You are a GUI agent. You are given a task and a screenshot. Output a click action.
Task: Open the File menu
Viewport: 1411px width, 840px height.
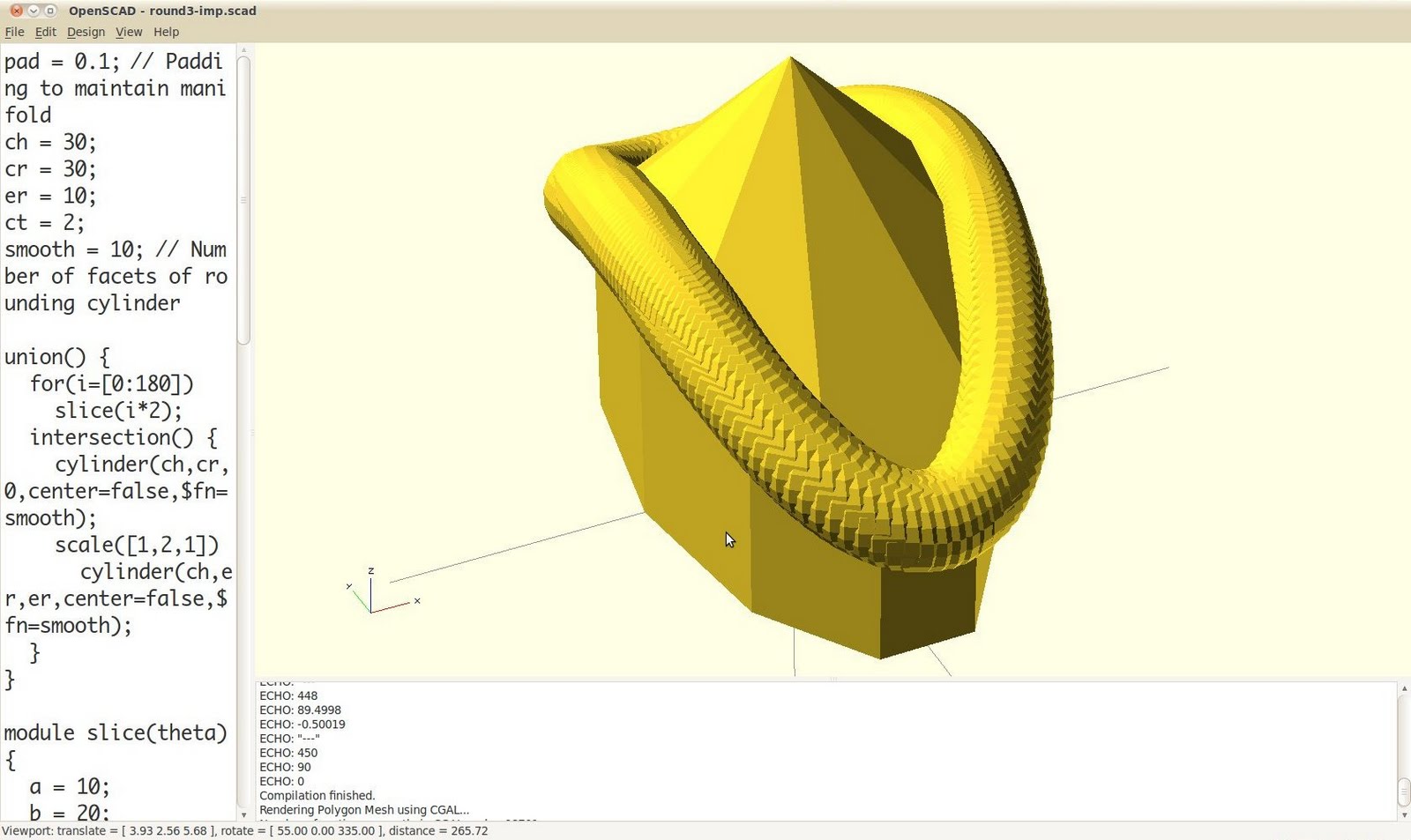[14, 32]
